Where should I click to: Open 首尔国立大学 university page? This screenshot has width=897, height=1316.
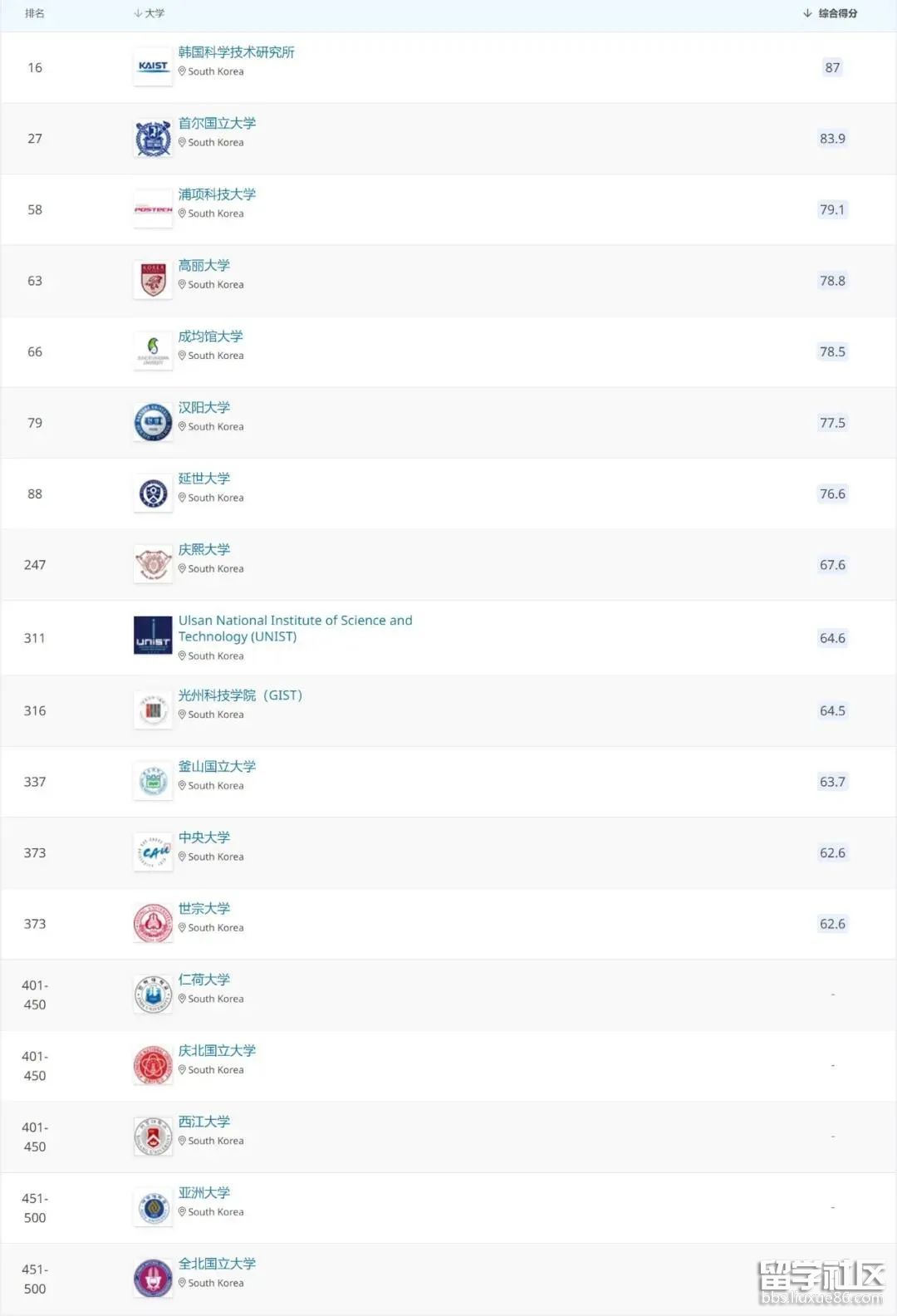(217, 123)
